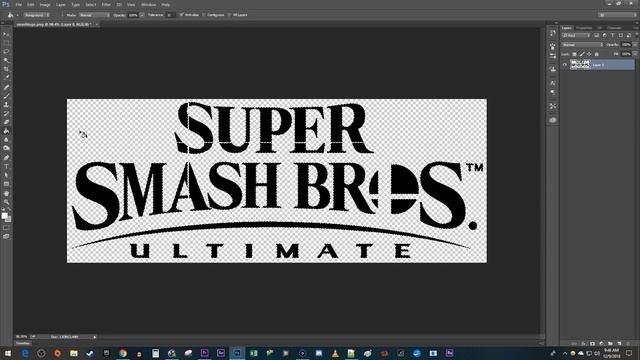Select the Blur tool

(6, 139)
